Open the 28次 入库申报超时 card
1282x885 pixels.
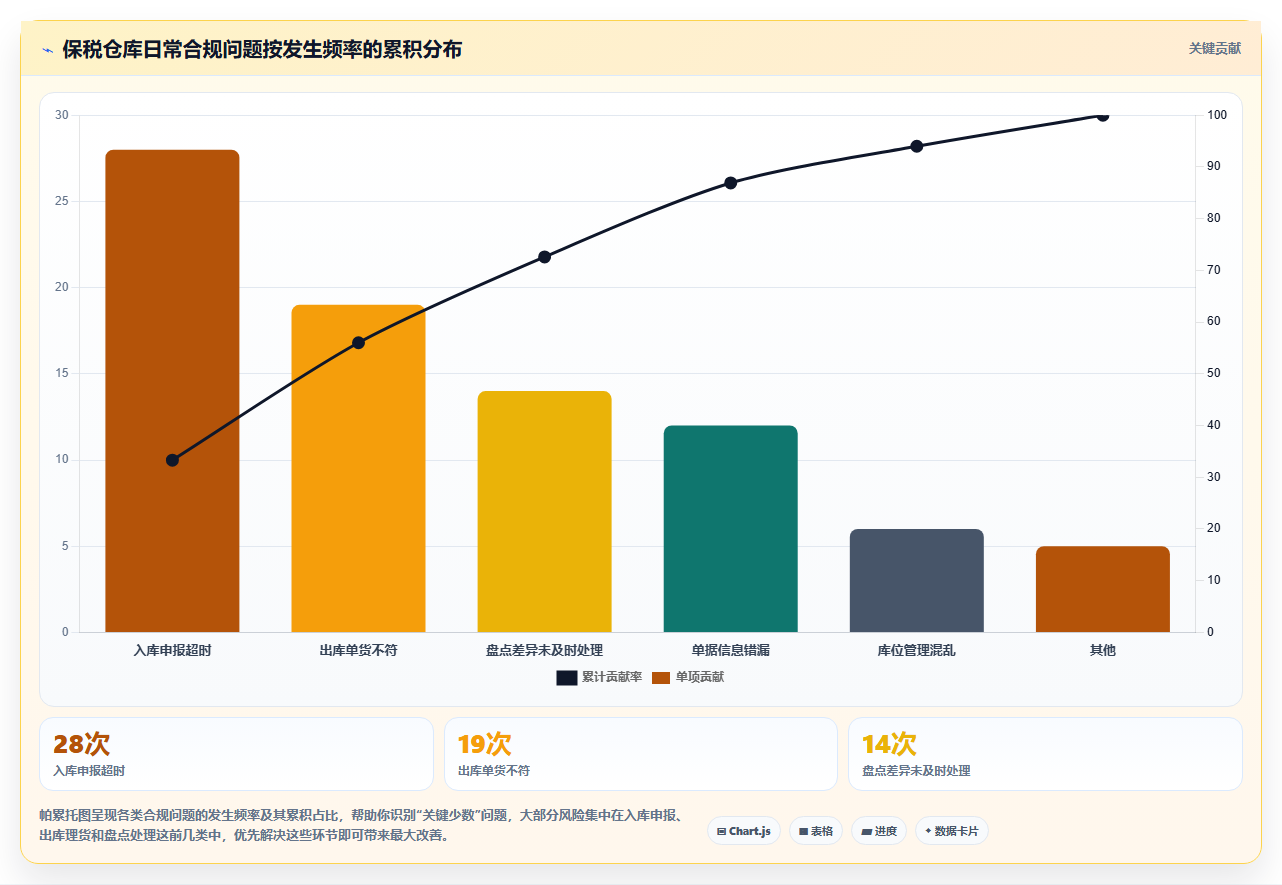(236, 754)
